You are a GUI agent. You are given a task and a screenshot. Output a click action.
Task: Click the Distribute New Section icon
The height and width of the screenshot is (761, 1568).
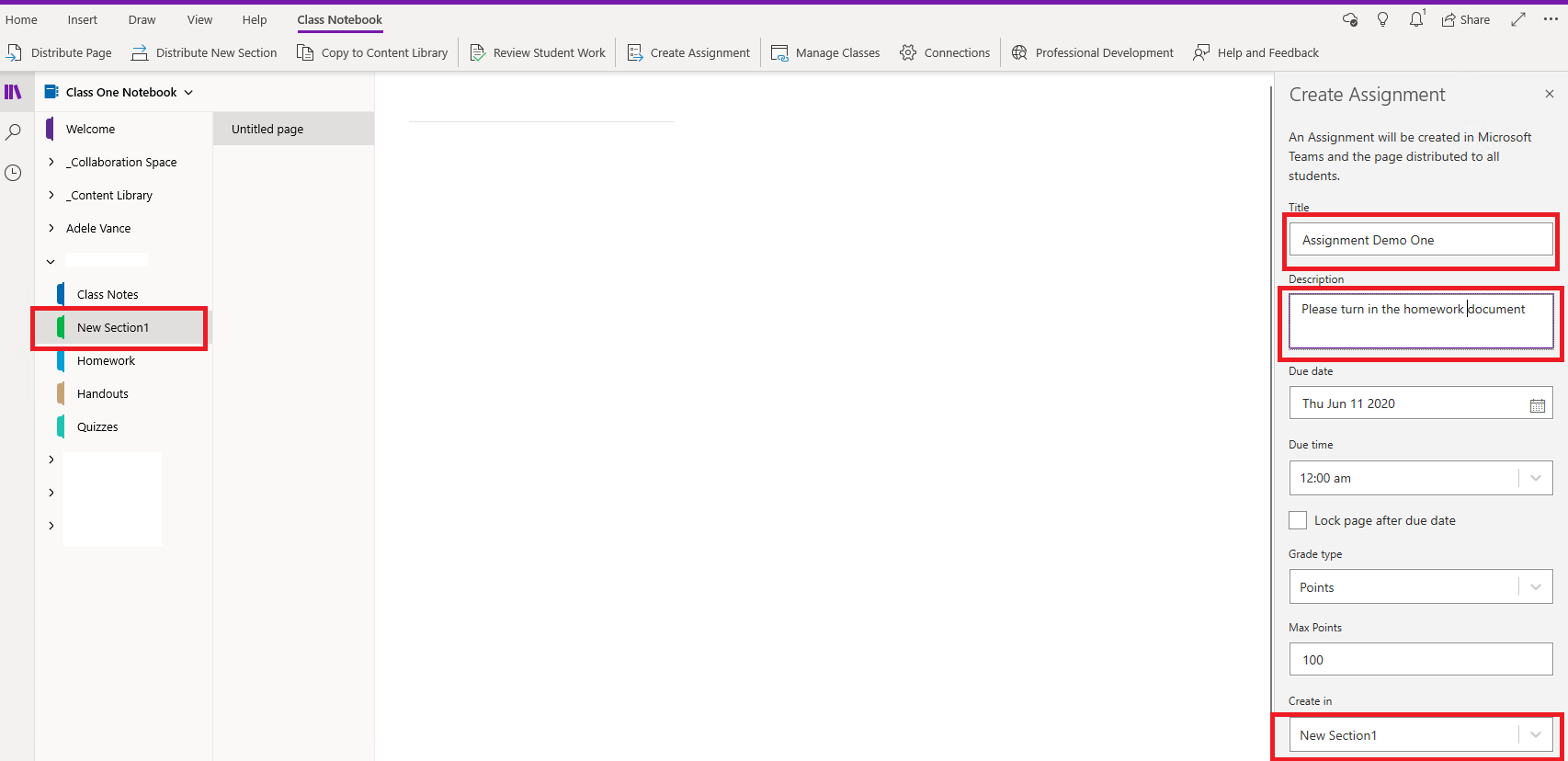[140, 52]
